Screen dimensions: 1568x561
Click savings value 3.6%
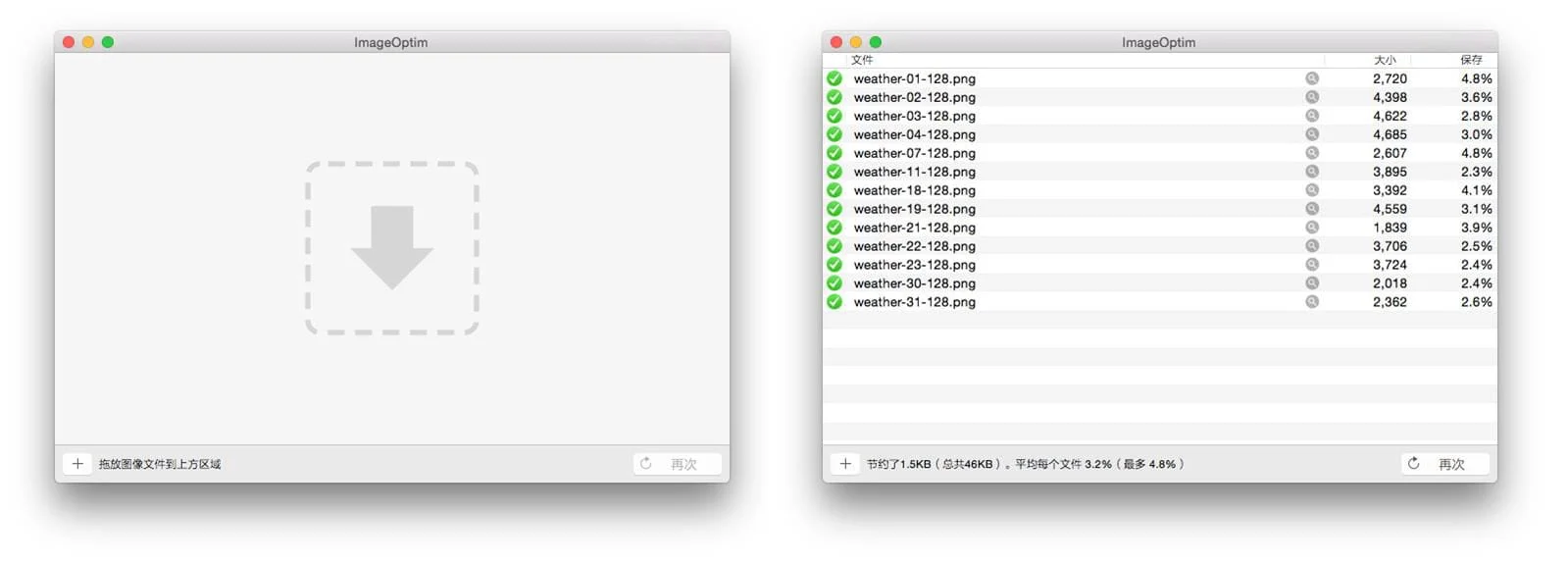pyautogui.click(x=1477, y=97)
